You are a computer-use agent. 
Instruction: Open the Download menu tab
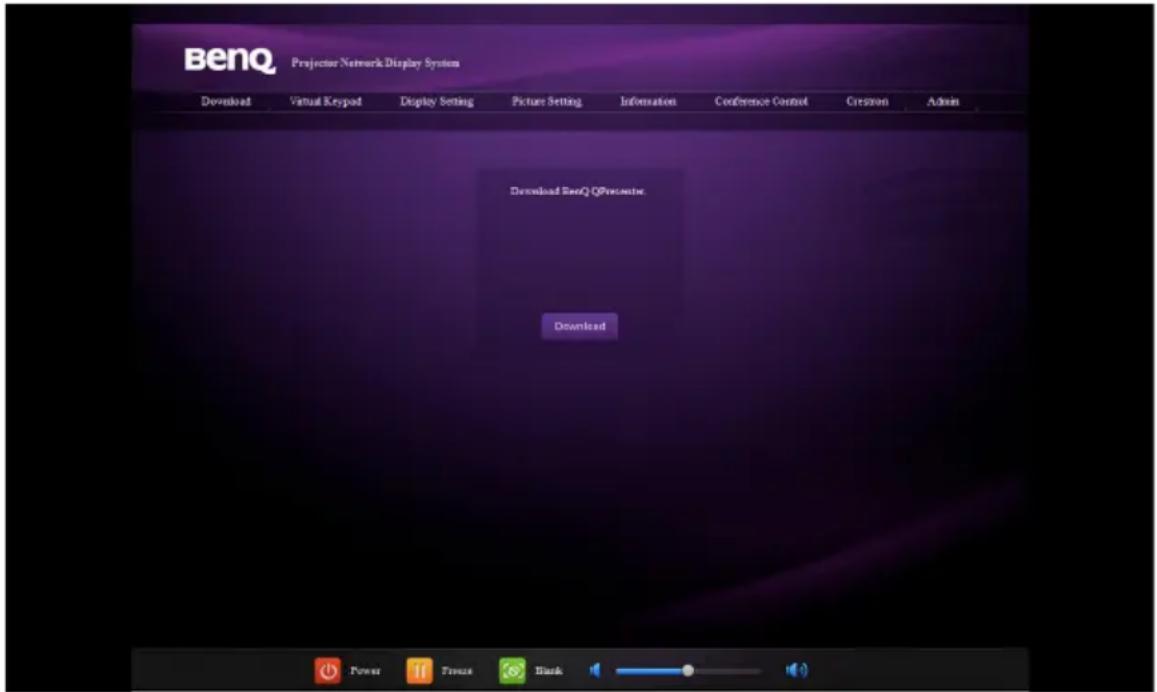(x=226, y=101)
